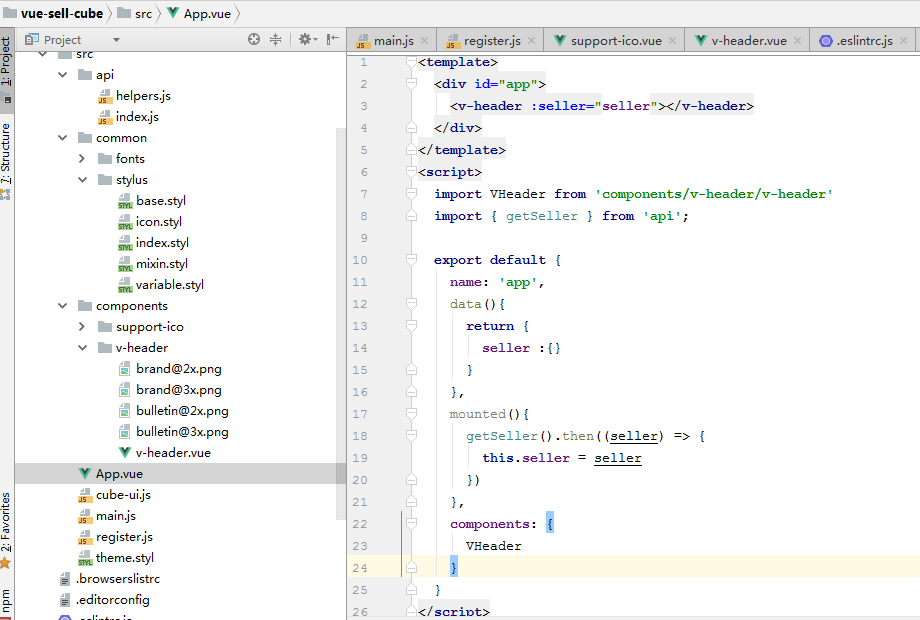Image resolution: width=920 pixels, height=620 pixels.
Task: Click the src breadcrumb in navigation bar
Action: pos(144,13)
